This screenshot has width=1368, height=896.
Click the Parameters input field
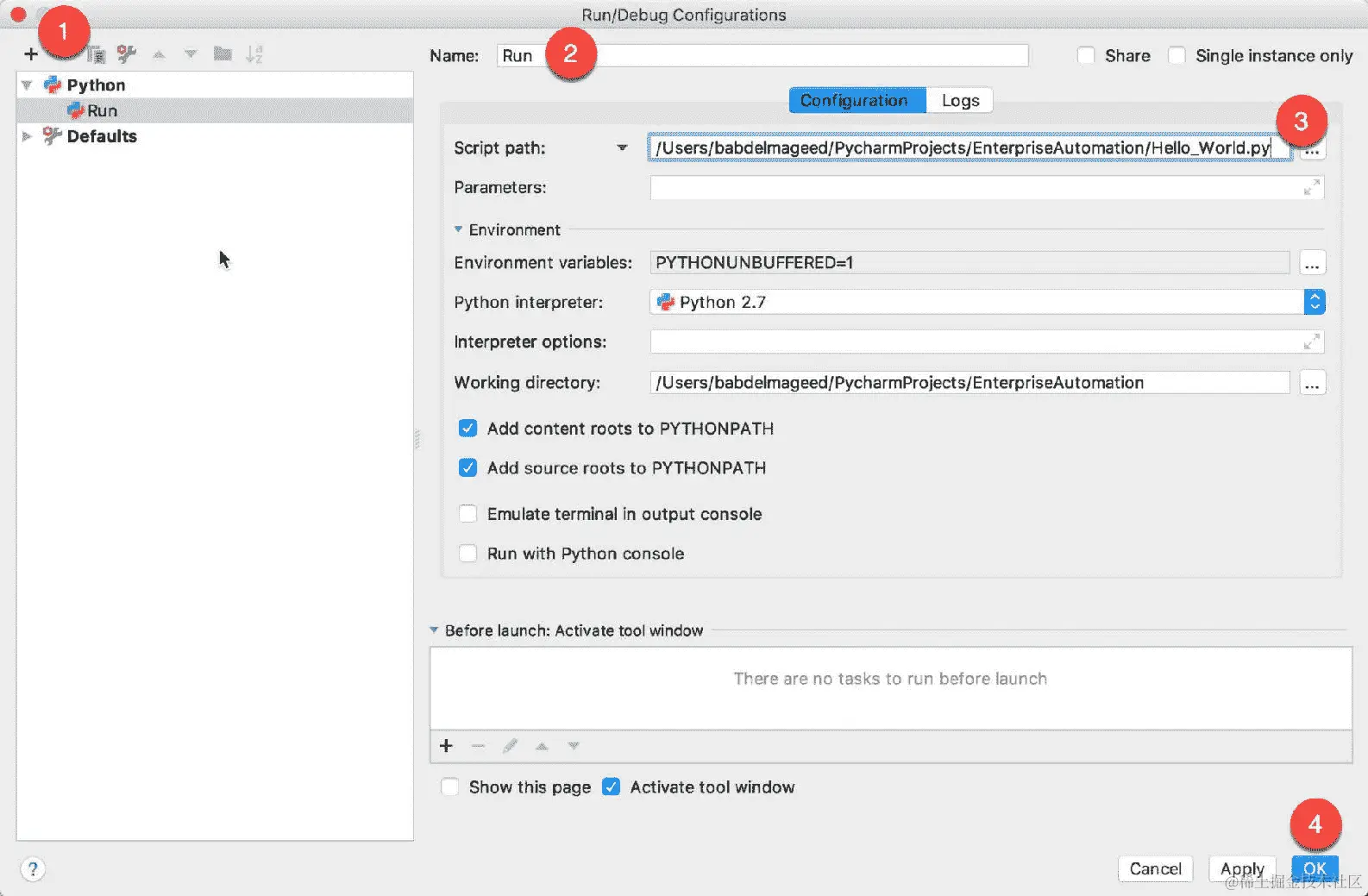click(x=987, y=187)
